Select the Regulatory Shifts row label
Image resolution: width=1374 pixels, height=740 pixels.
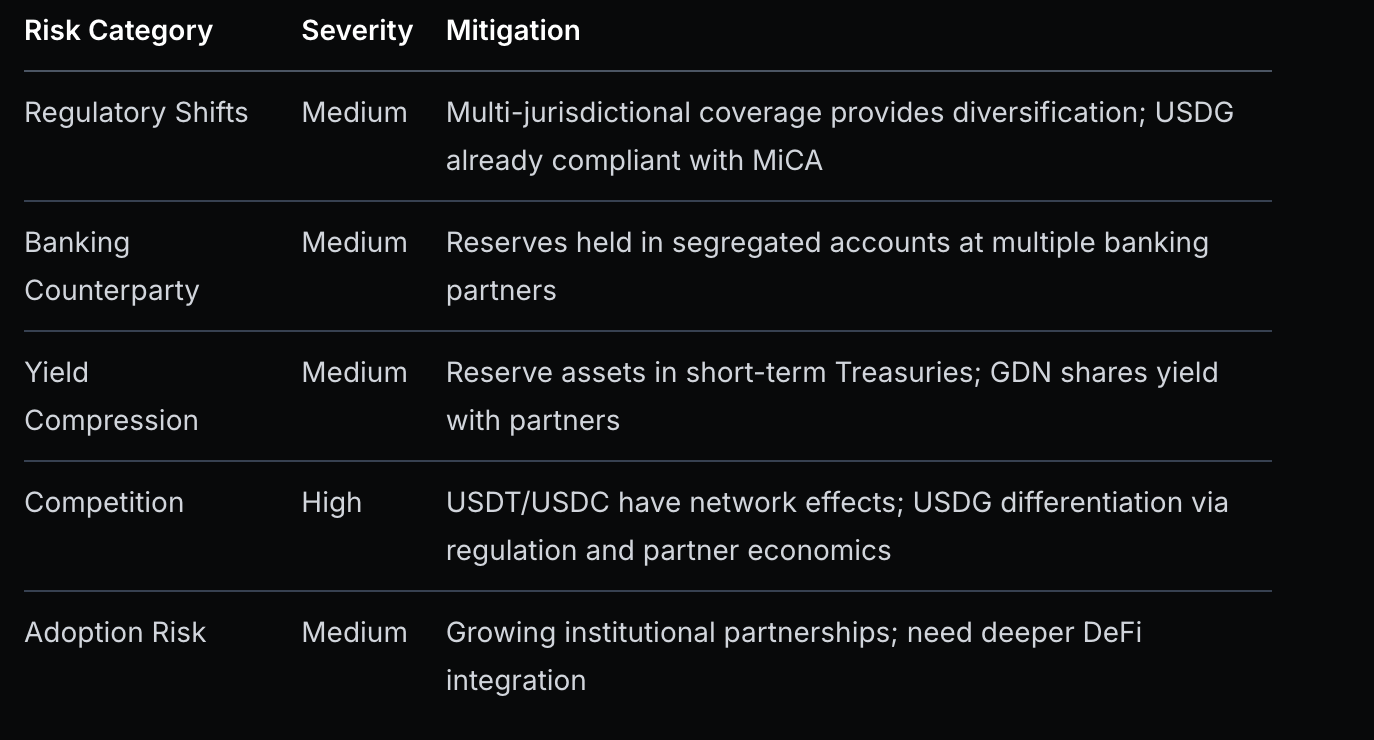pyautogui.click(x=136, y=112)
